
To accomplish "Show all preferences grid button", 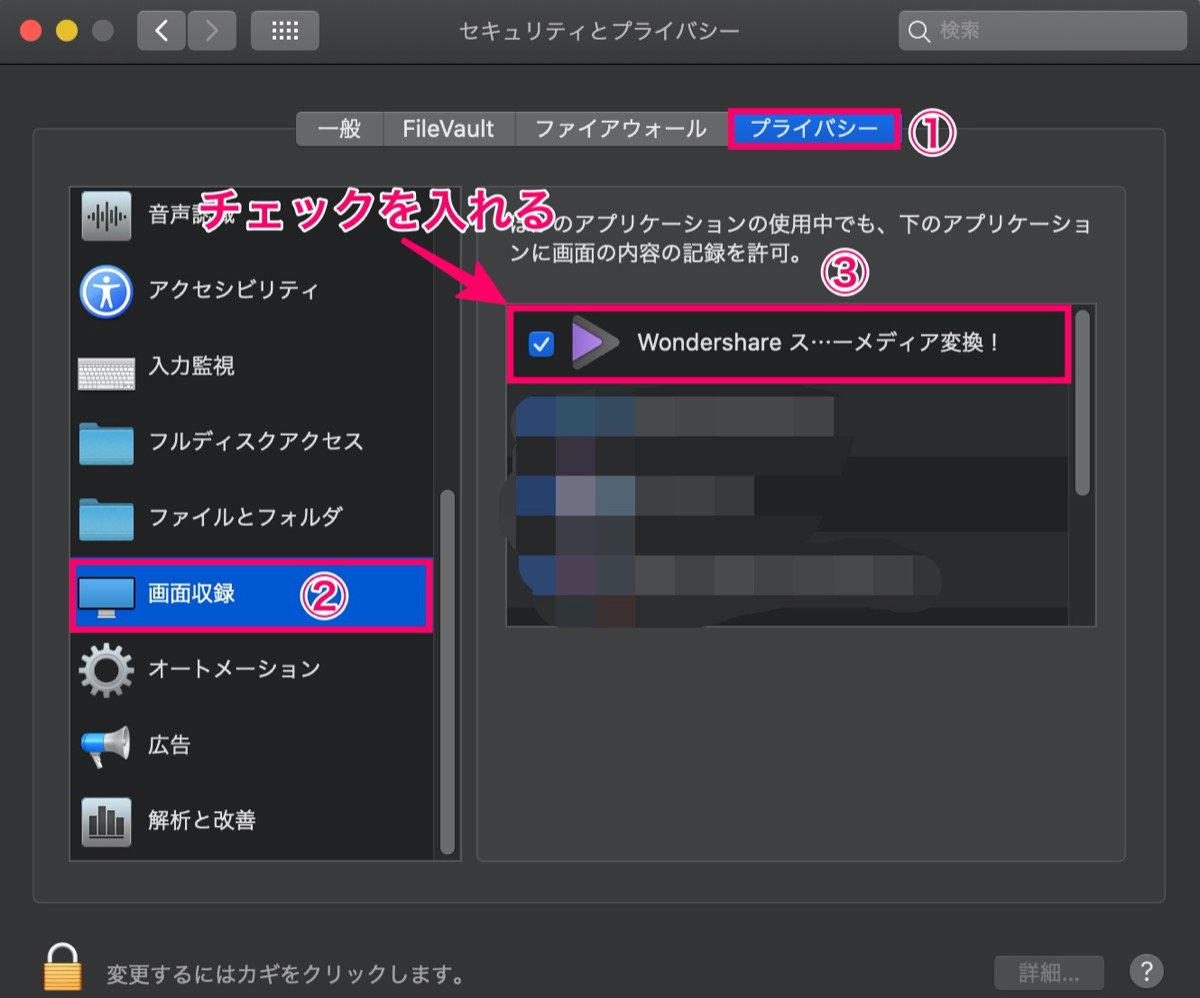I will (285, 31).
